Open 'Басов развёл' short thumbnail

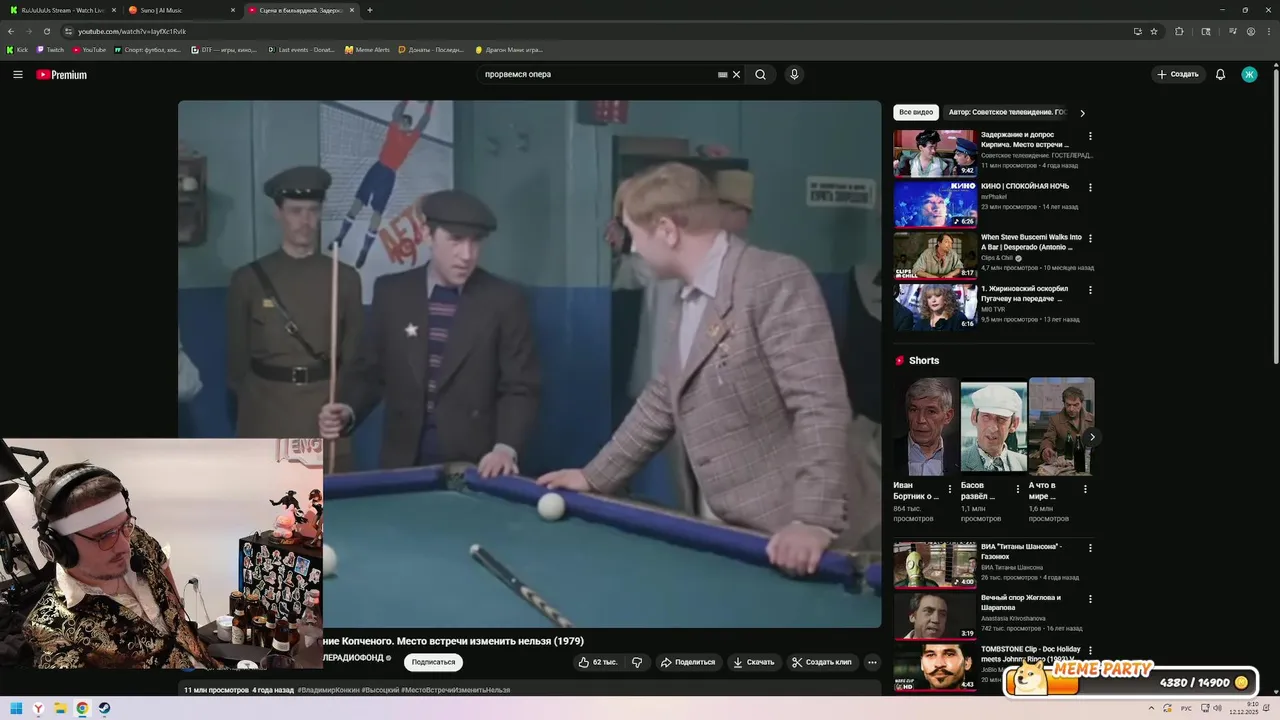coord(994,426)
